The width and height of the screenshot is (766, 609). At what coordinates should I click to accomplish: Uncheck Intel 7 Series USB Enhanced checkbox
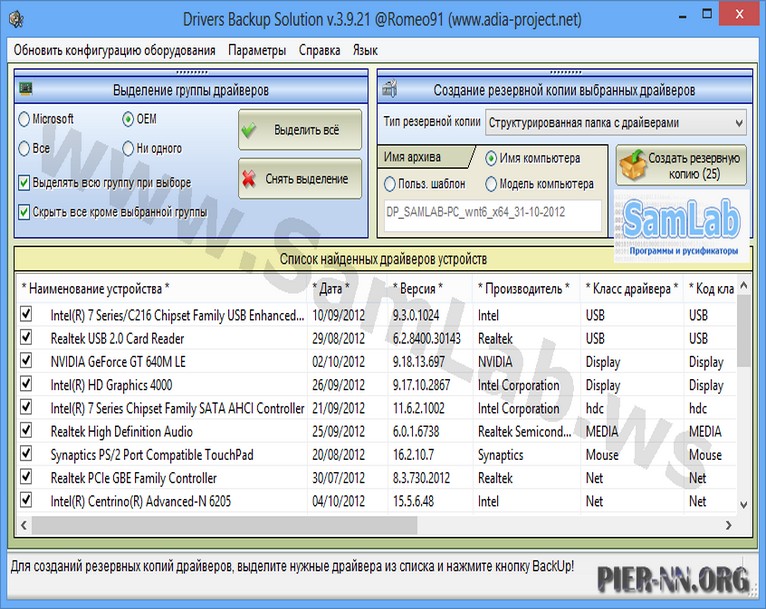pyautogui.click(x=26, y=314)
